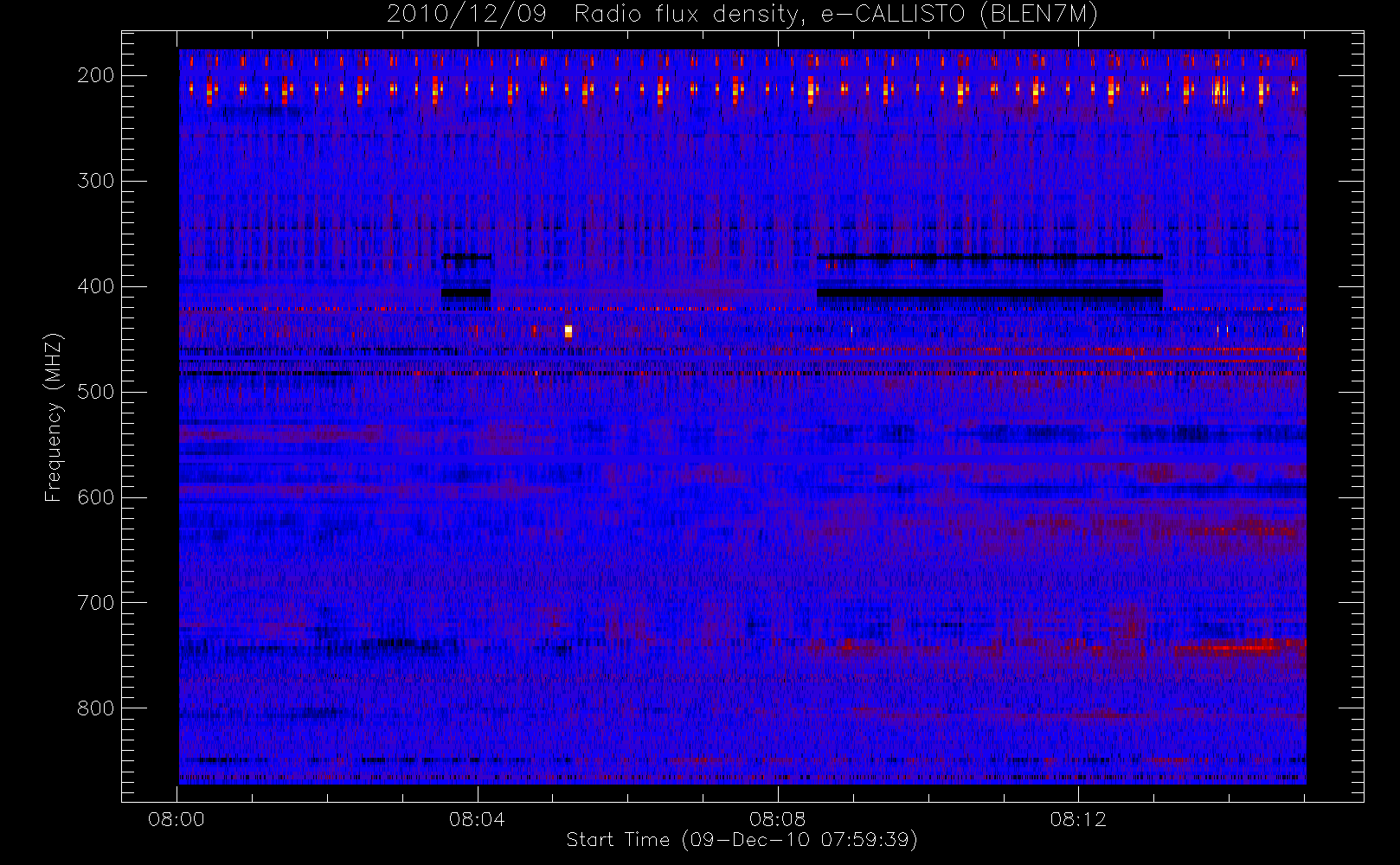
Task: Click the short black band near 08:04
Action: pos(466,293)
